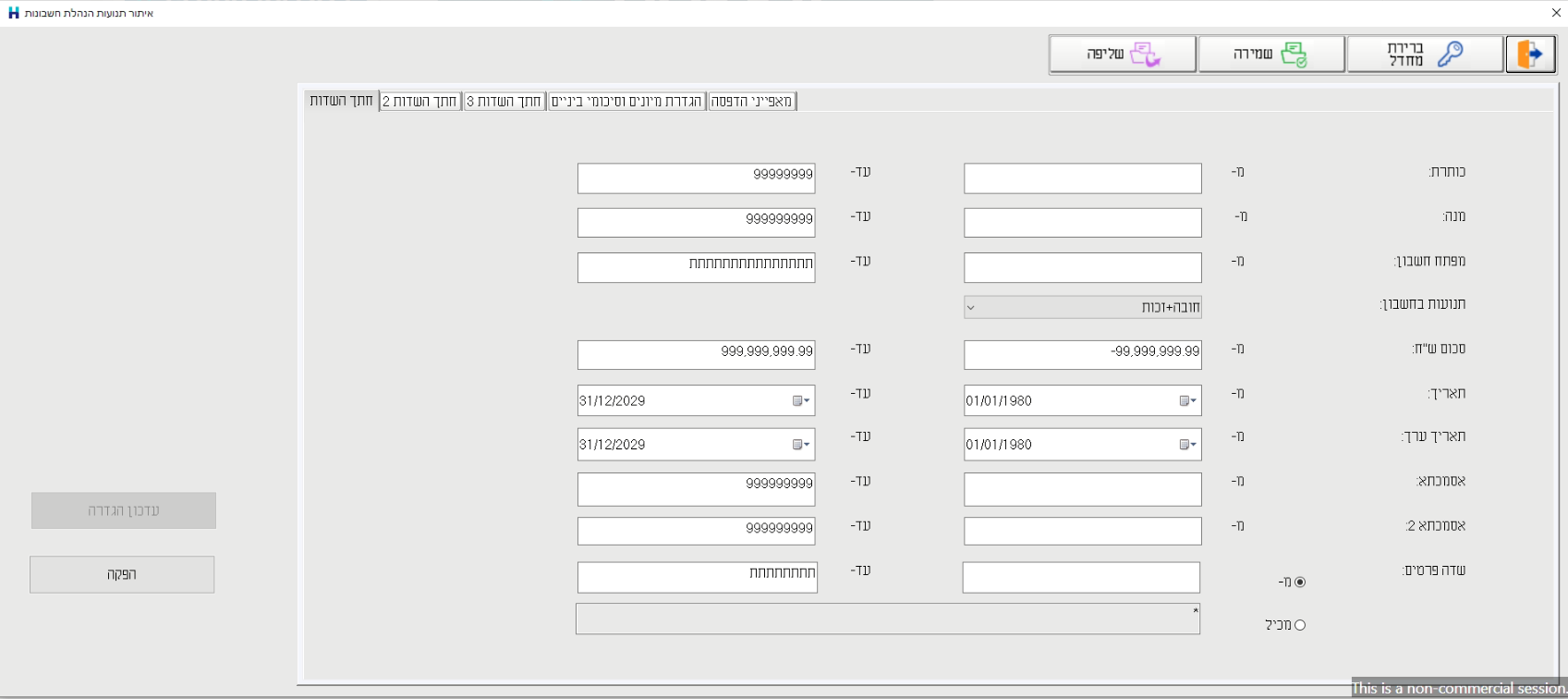Select the מכיל (contains) radio button
The width and height of the screenshot is (1568, 699).
[x=1300, y=625]
